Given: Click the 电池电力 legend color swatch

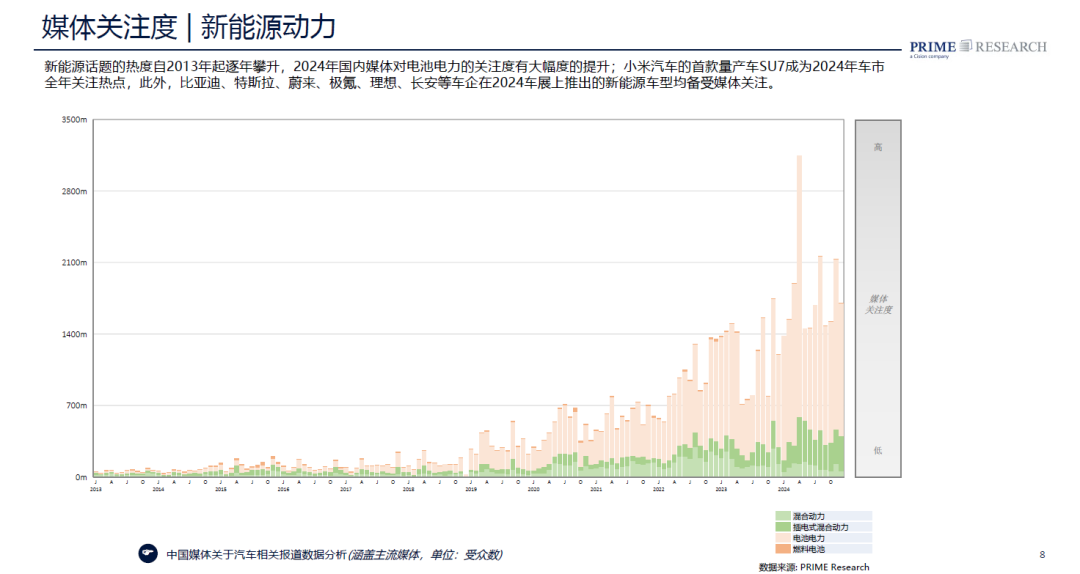Looking at the screenshot, I should click(x=781, y=538).
